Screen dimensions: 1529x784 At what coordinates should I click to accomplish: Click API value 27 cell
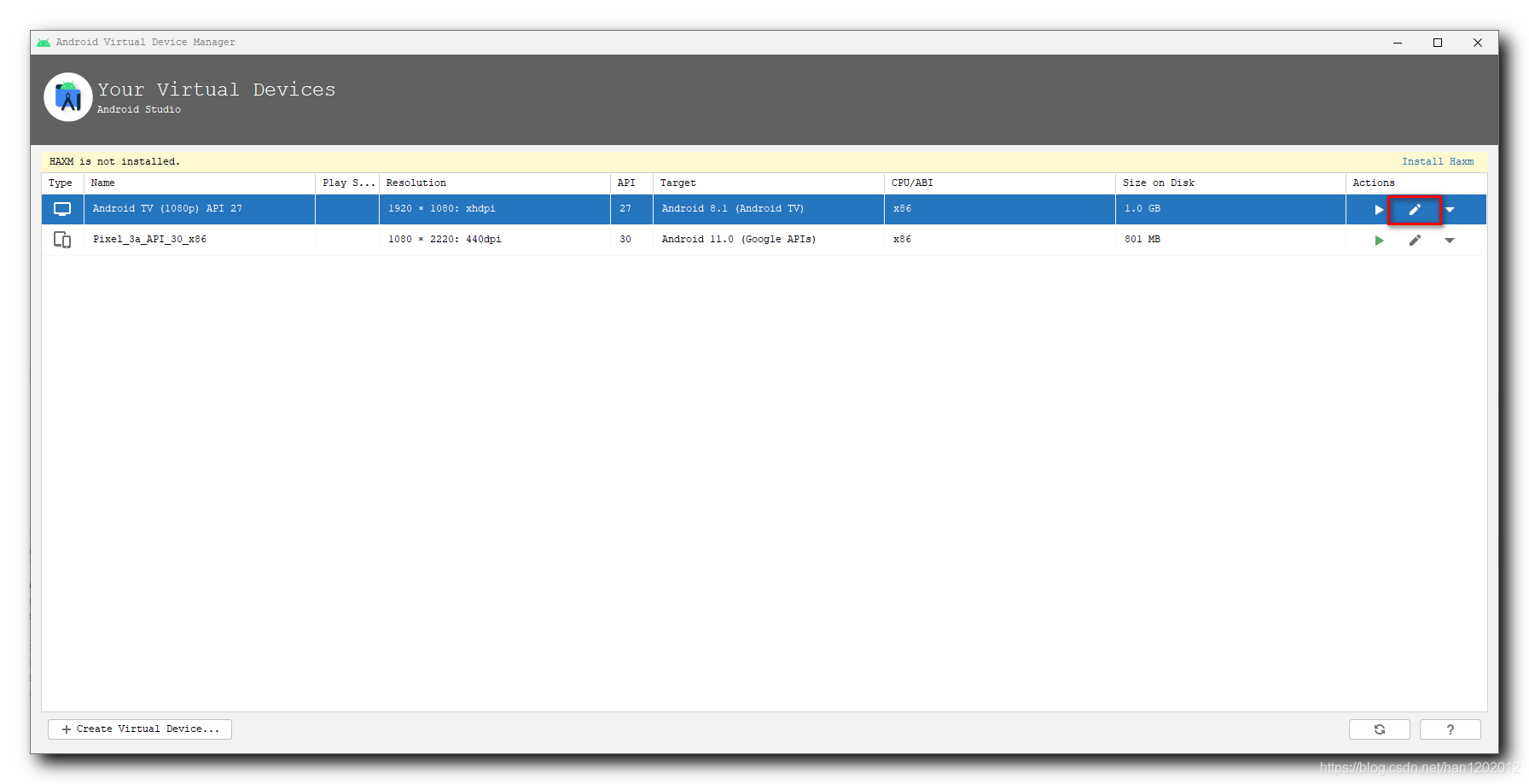pos(631,209)
